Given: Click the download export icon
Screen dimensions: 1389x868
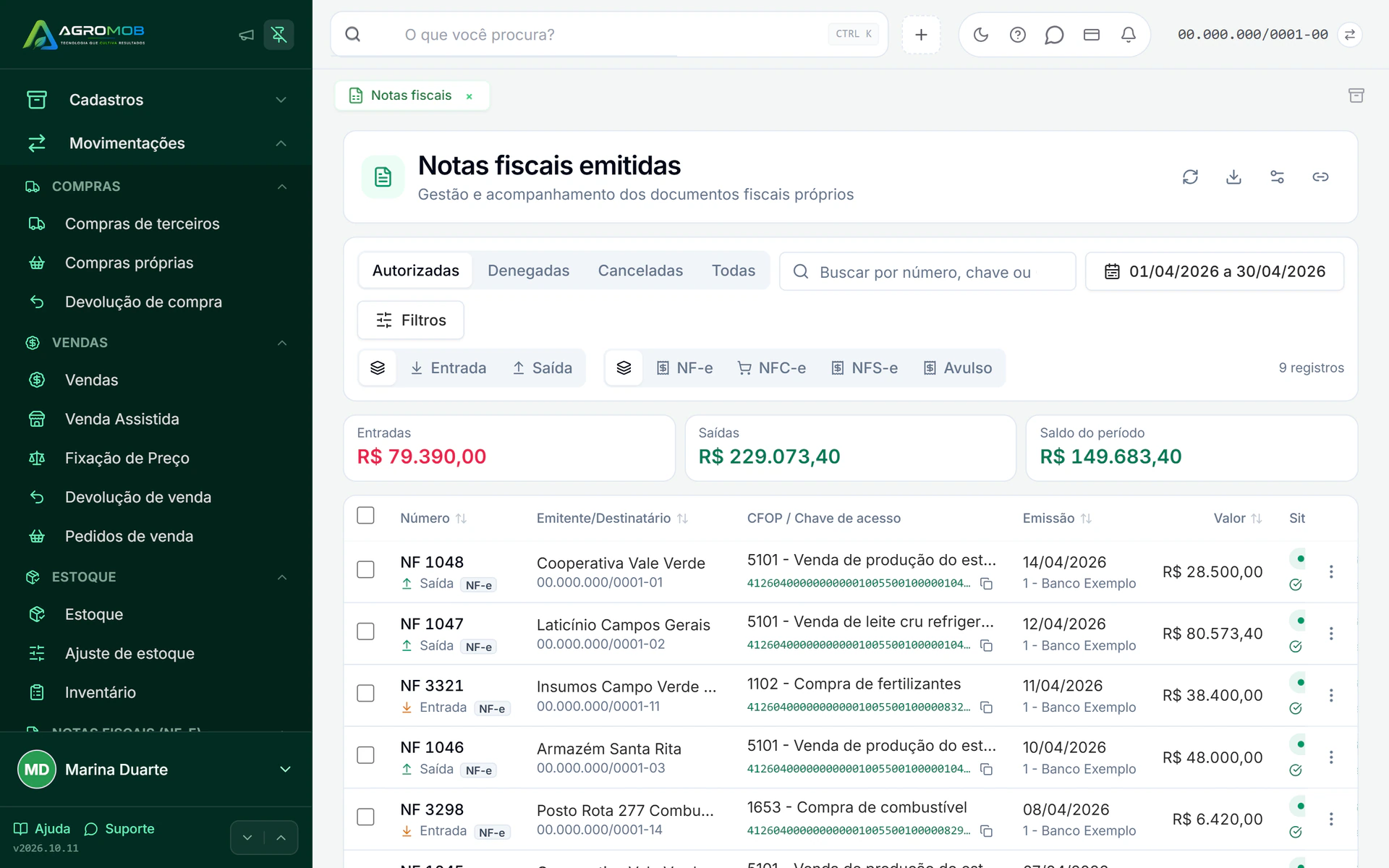Looking at the screenshot, I should coord(1234,176).
